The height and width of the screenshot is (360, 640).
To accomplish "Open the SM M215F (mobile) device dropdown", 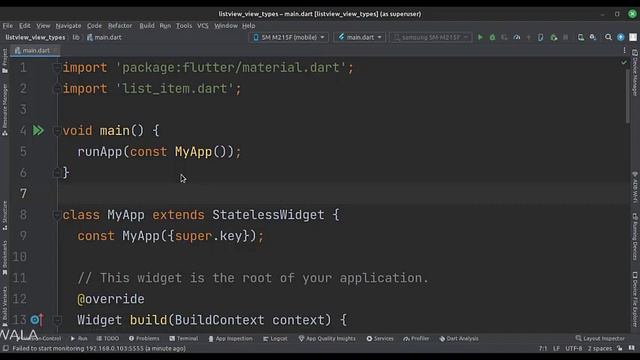I will point(289,37).
